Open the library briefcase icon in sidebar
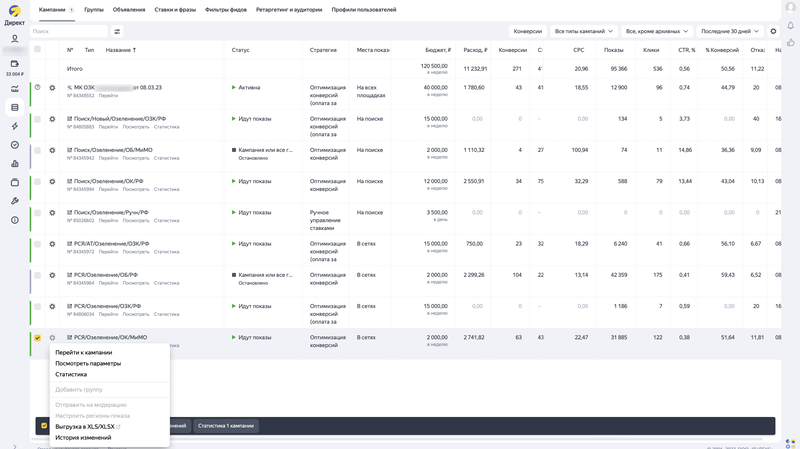The height and width of the screenshot is (449, 800). pos(15,183)
